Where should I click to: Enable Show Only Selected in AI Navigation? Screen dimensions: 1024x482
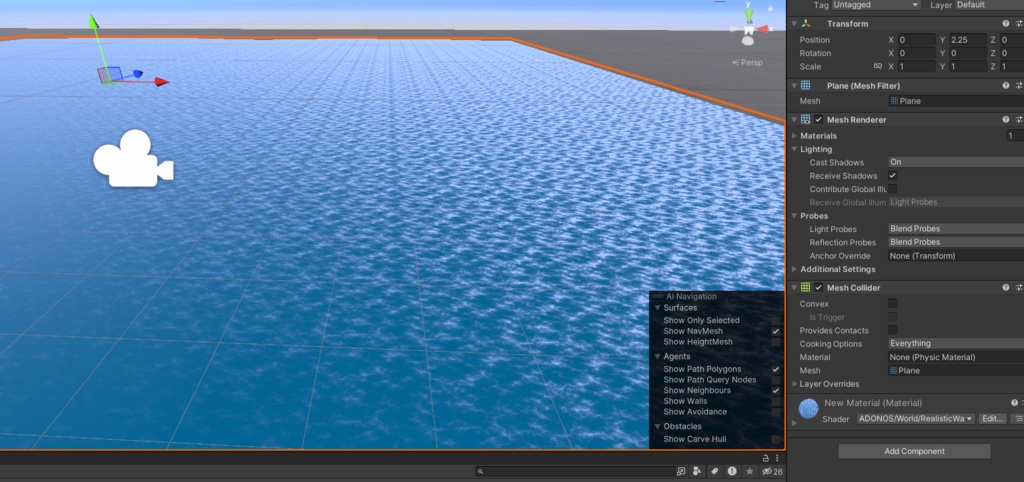tap(776, 321)
